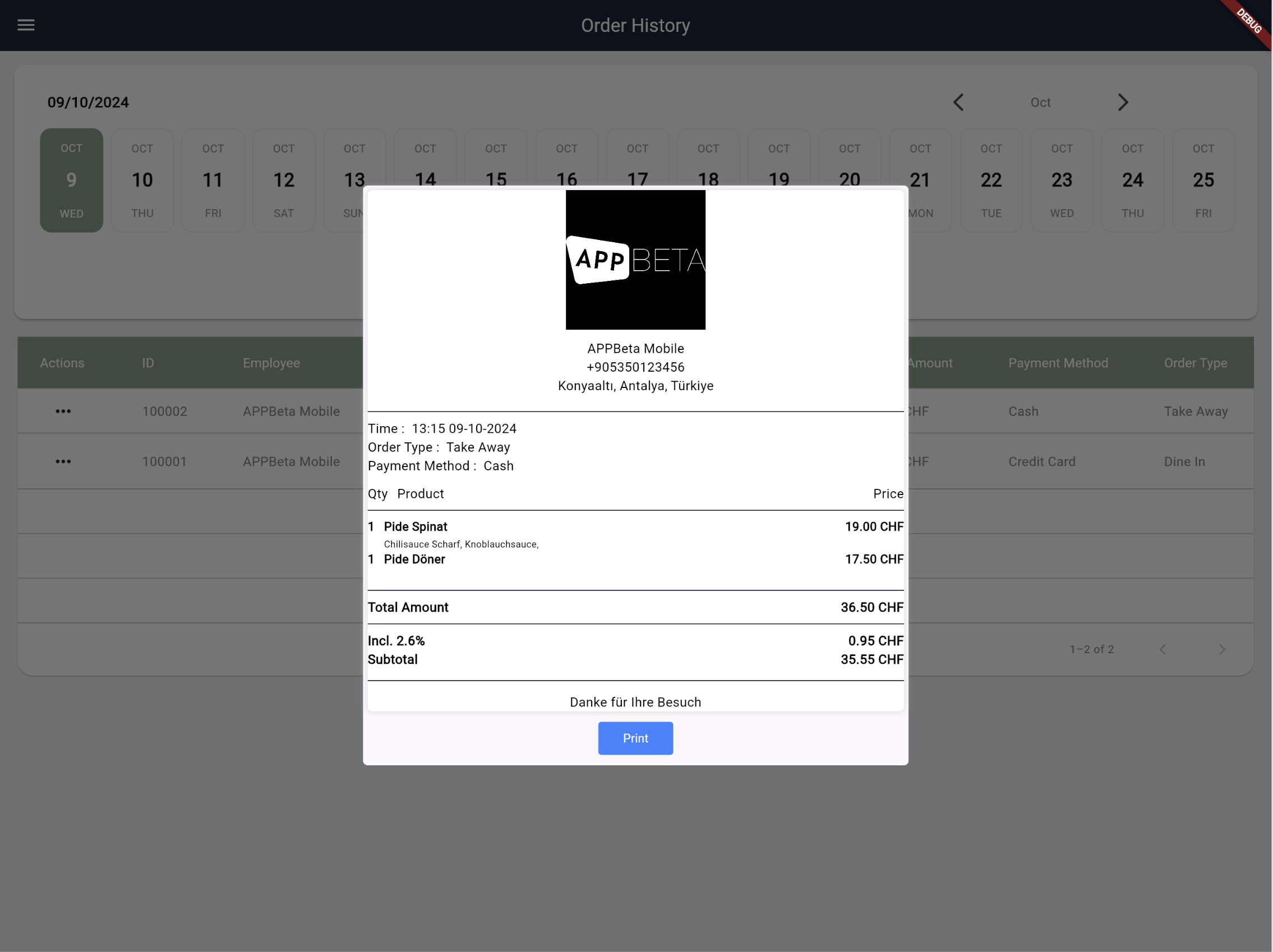Click the ID column header
This screenshot has width=1273, height=952.
point(148,363)
